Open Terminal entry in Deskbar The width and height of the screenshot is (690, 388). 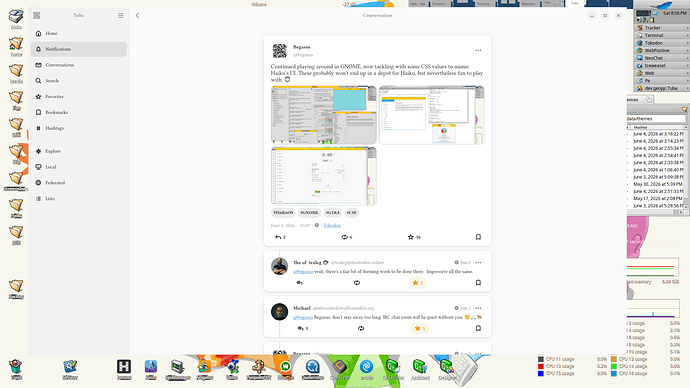pos(662,35)
